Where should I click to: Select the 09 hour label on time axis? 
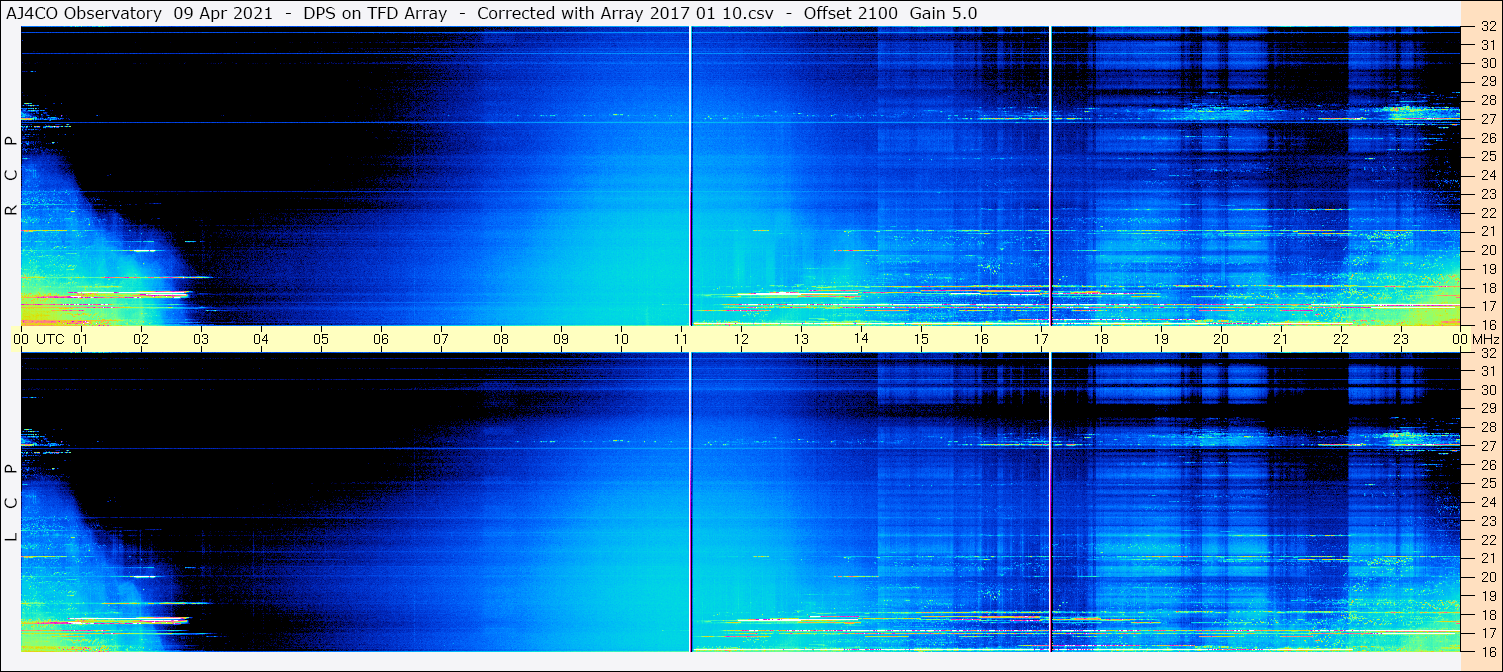(x=561, y=339)
